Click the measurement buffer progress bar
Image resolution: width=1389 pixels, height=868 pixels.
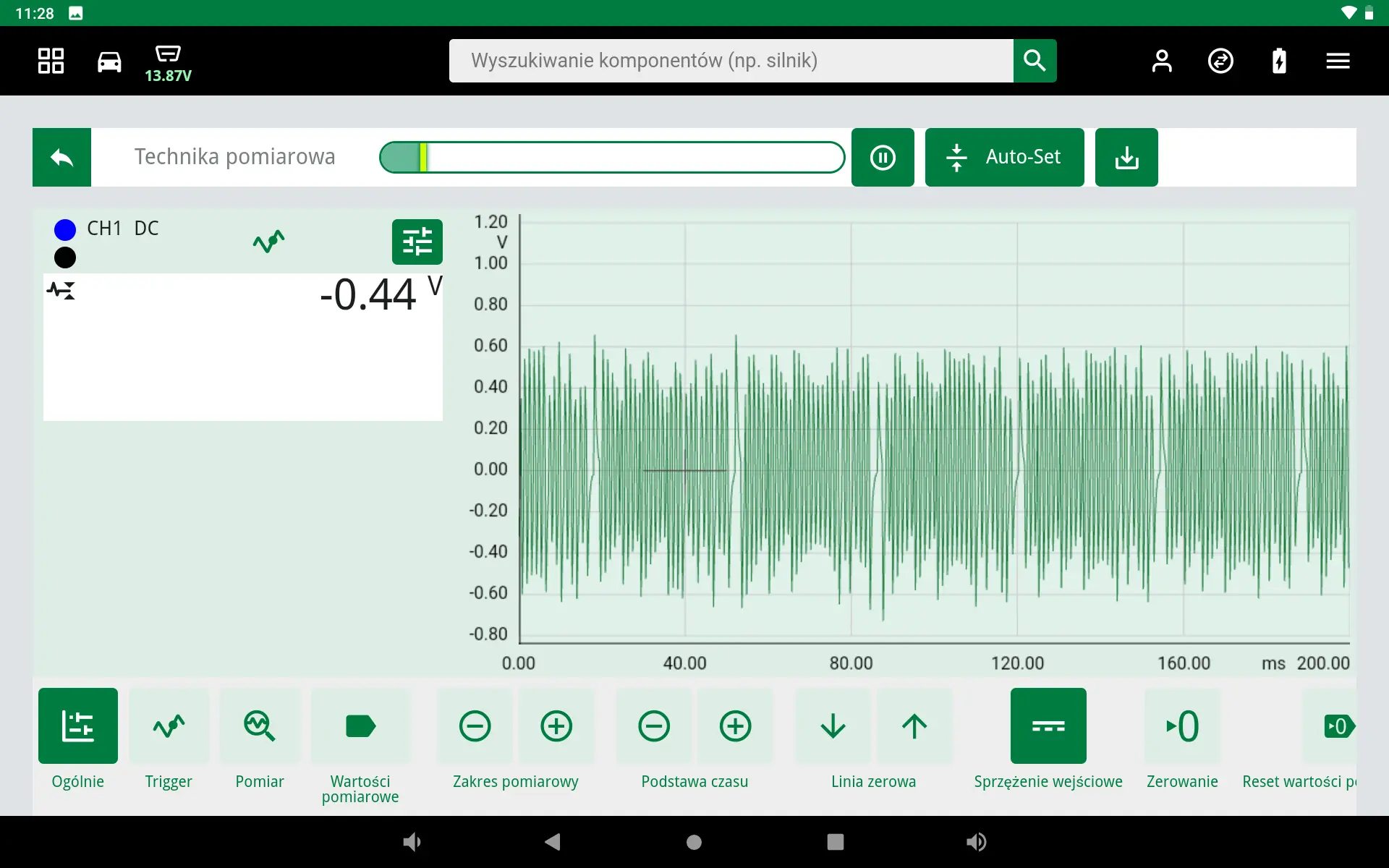612,157
